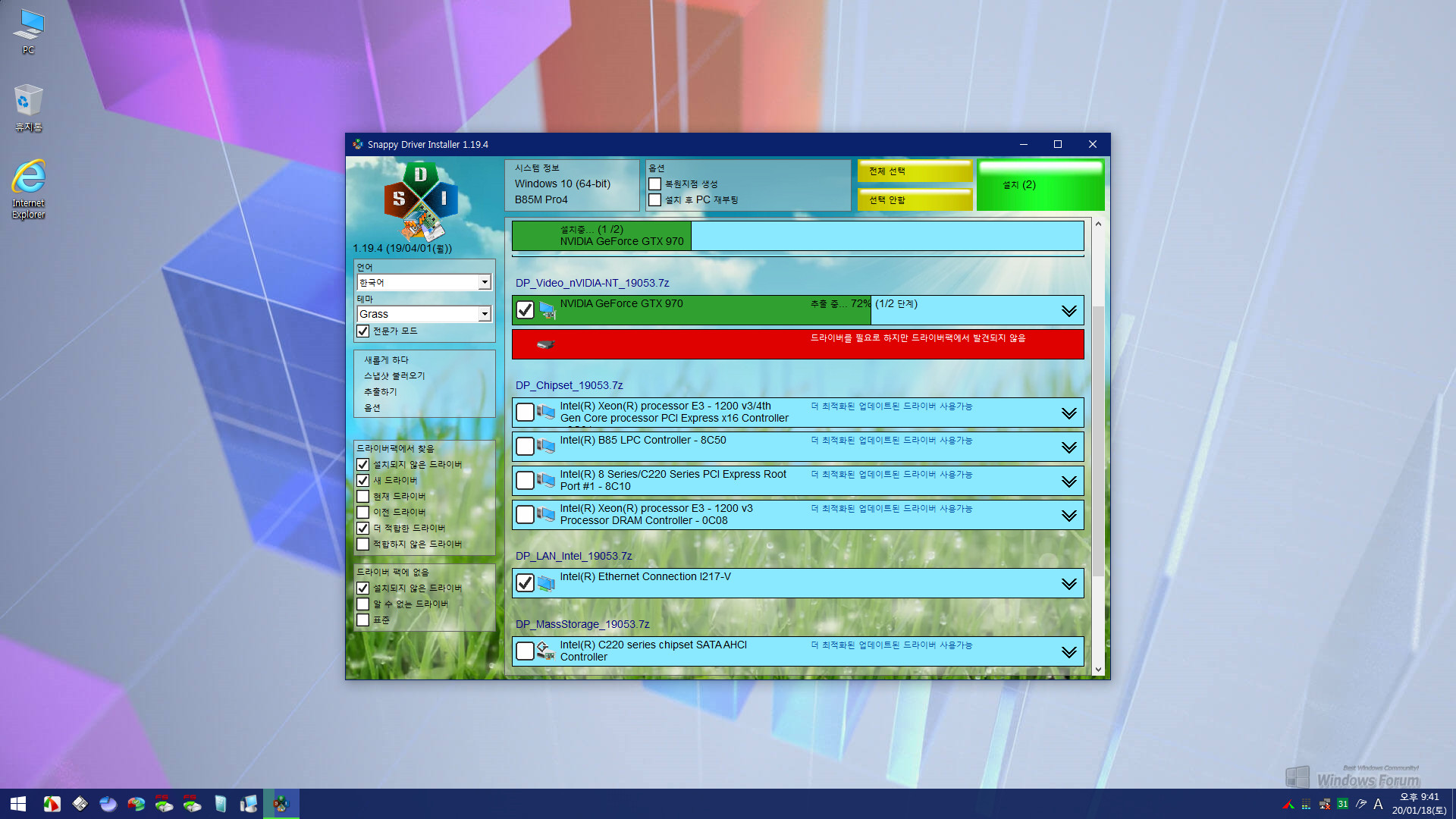1456x819 pixels.
Task: Click the colorful disk backup taskbar icon
Action: (136, 804)
